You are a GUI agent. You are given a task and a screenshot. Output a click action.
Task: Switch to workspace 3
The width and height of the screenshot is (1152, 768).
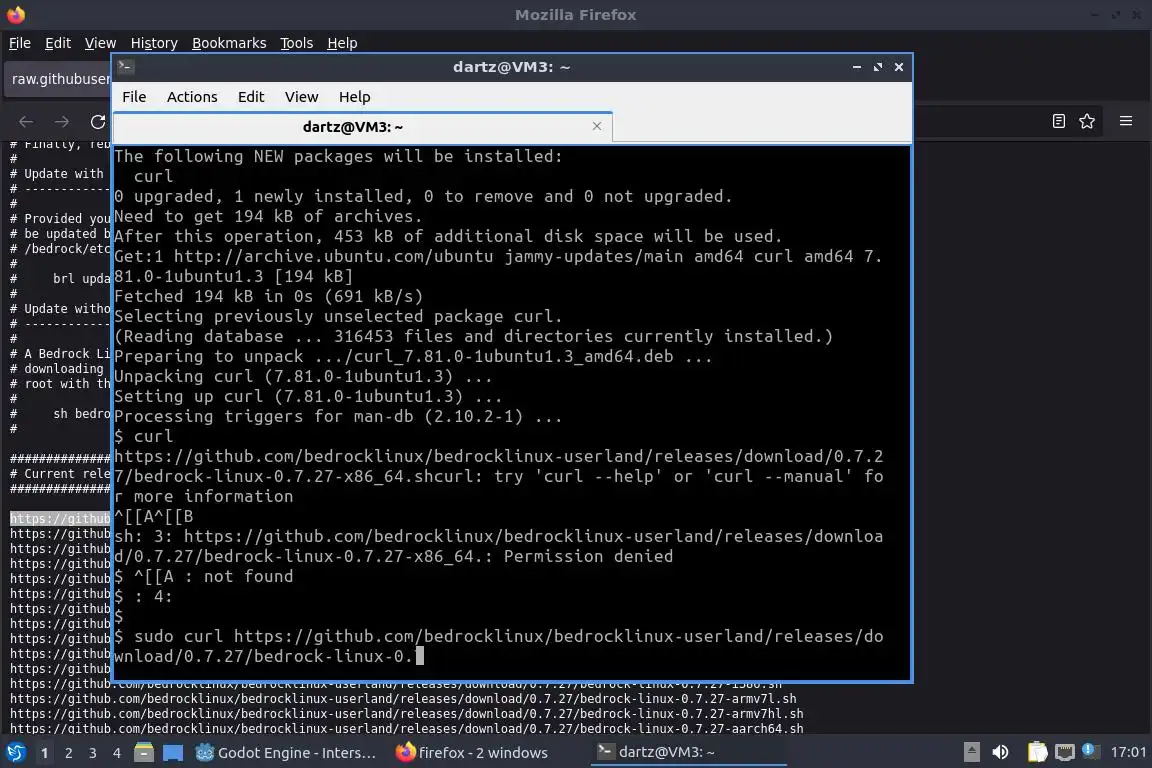tap(93, 753)
